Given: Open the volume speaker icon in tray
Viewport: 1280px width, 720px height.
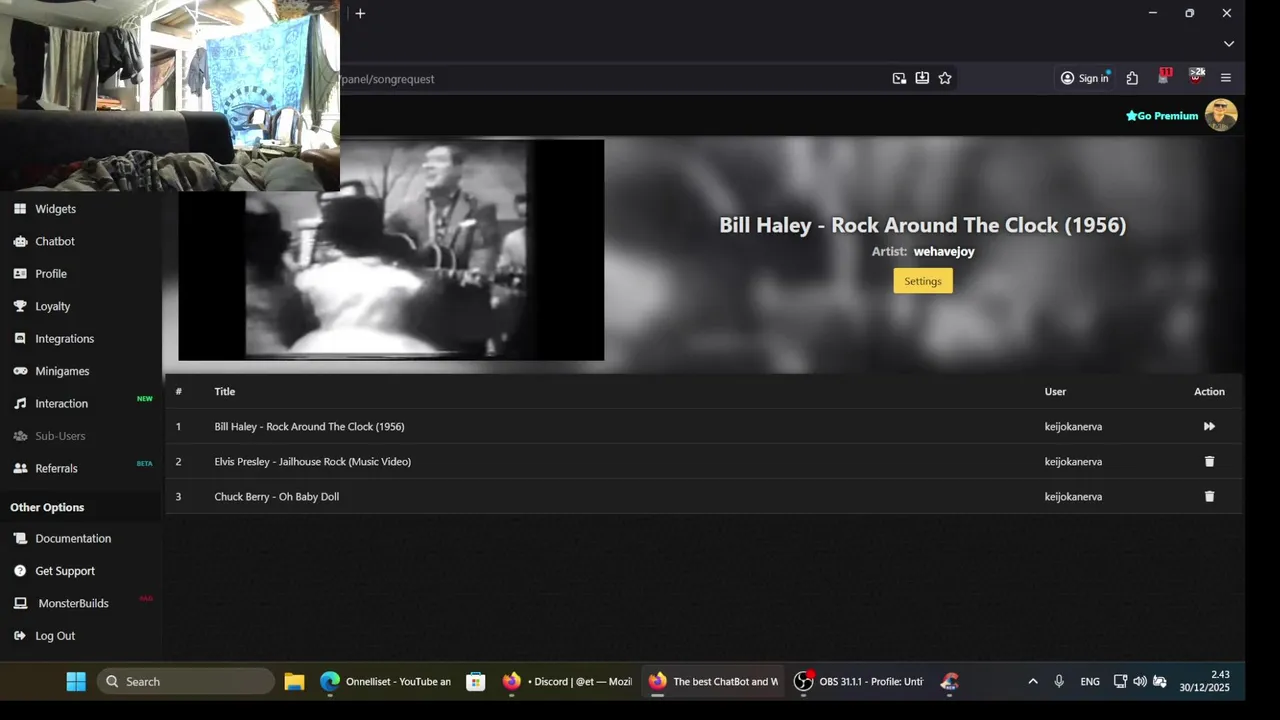Looking at the screenshot, I should (x=1140, y=681).
